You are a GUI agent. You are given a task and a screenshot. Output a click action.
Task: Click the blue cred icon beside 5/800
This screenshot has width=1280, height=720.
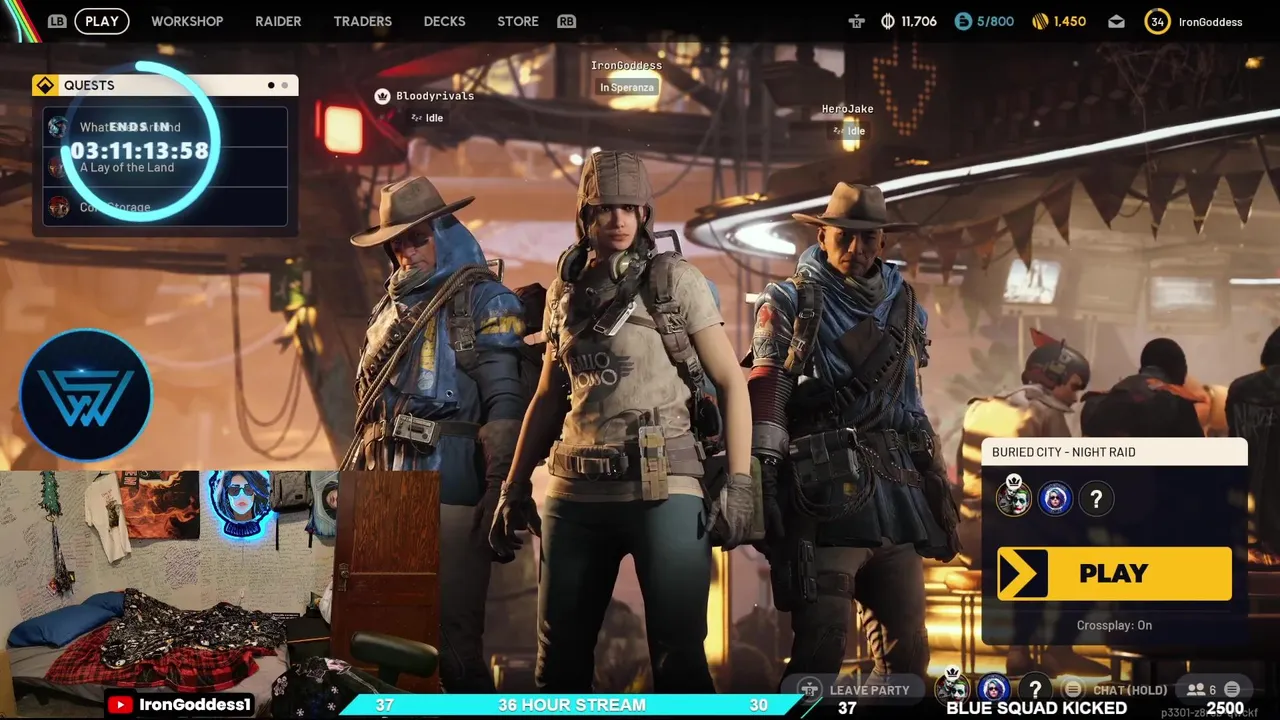962,21
